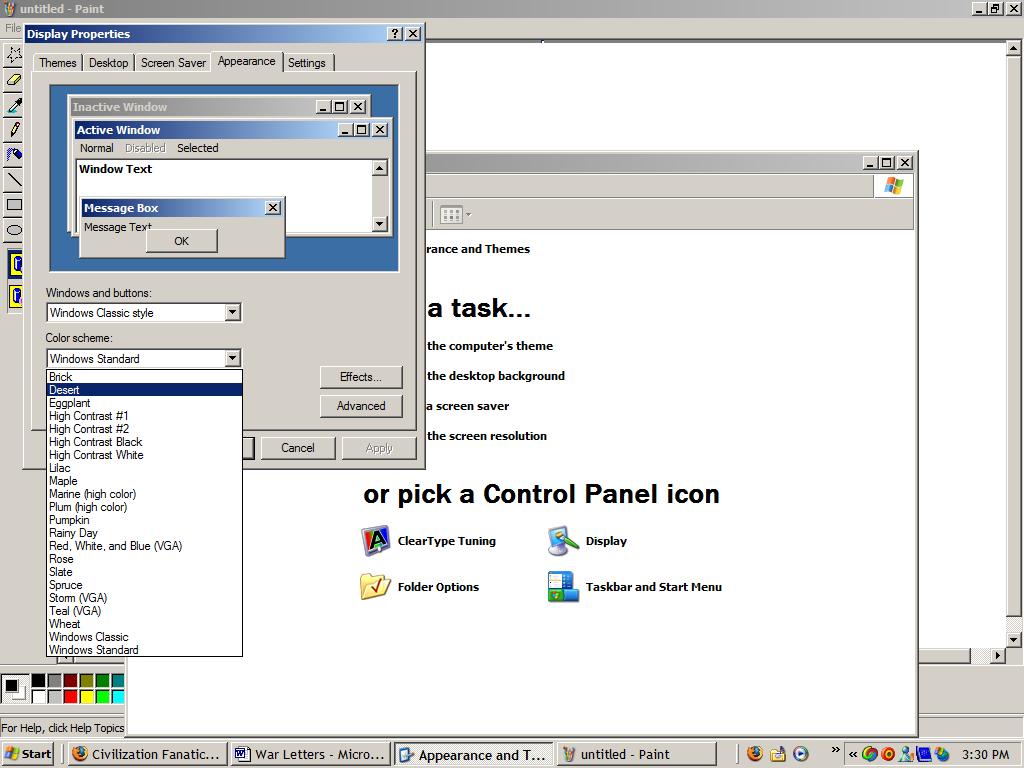The width and height of the screenshot is (1024, 768).
Task: Switch to the Screen Saver tab
Action: [x=173, y=63]
